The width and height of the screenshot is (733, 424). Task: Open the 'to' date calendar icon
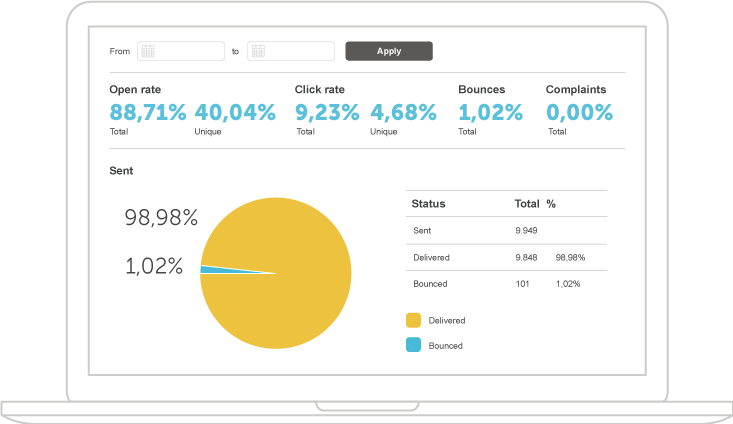pos(256,51)
